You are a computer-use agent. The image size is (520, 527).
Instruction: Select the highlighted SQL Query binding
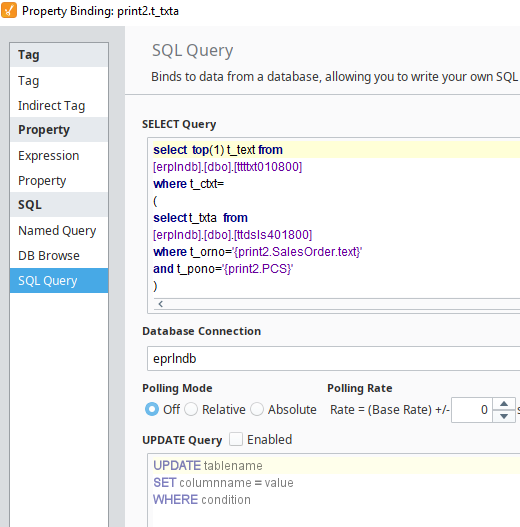59,280
